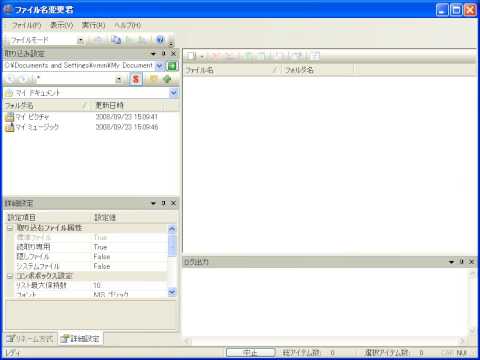Maximize the ファイル名変更君 window

pos(456,10)
